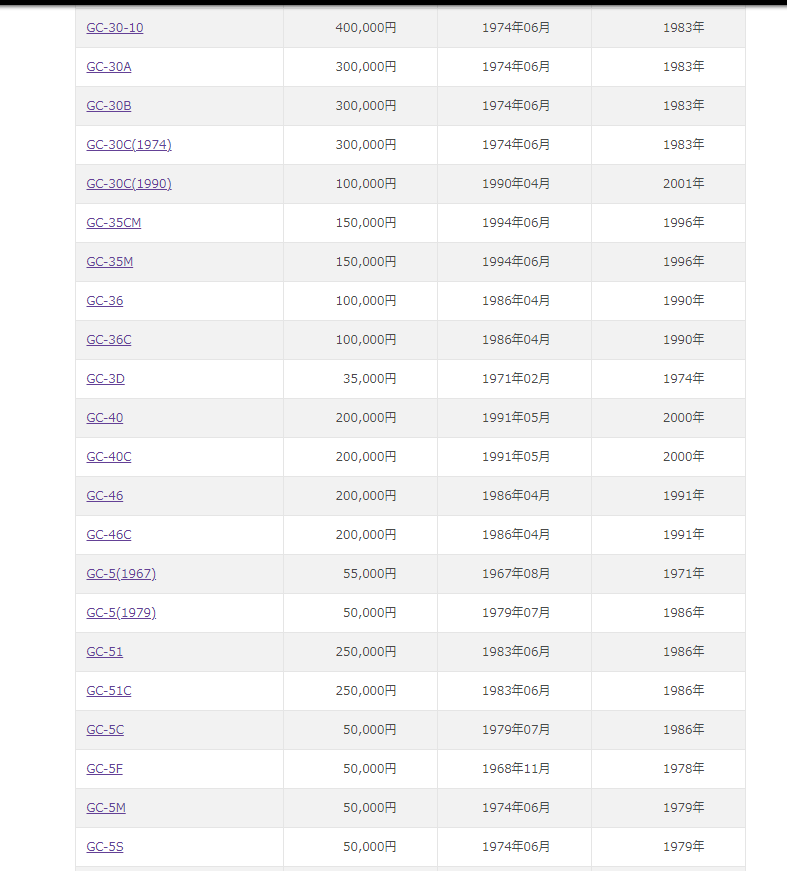This screenshot has height=871, width=787.
Task: Open the GC-30C(1990) entry
Action: pyautogui.click(x=129, y=183)
